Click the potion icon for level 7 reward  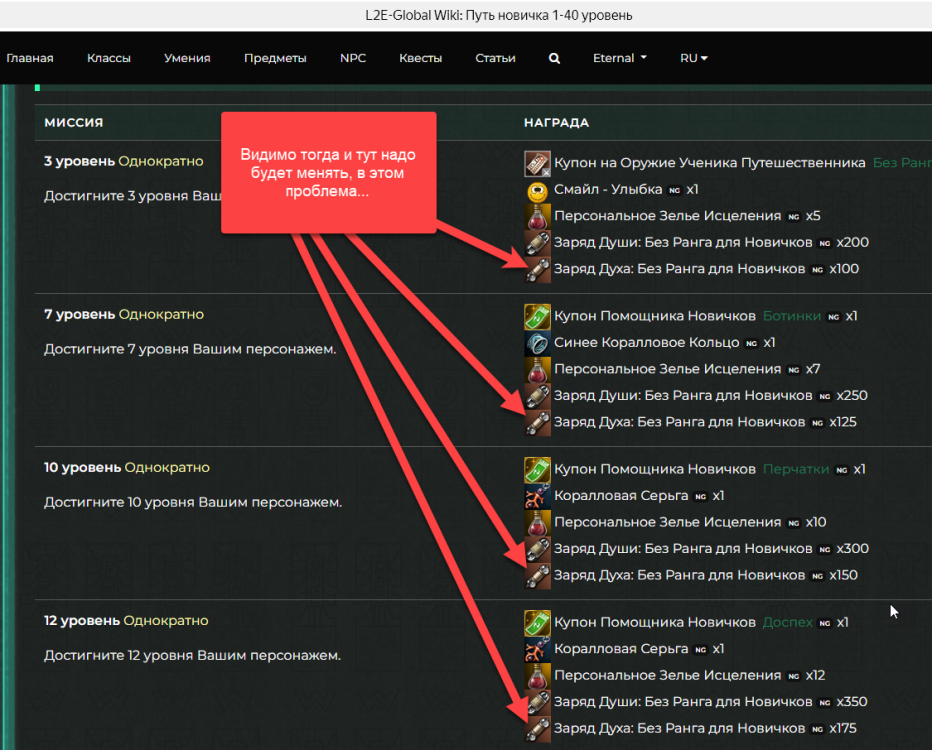point(537,370)
